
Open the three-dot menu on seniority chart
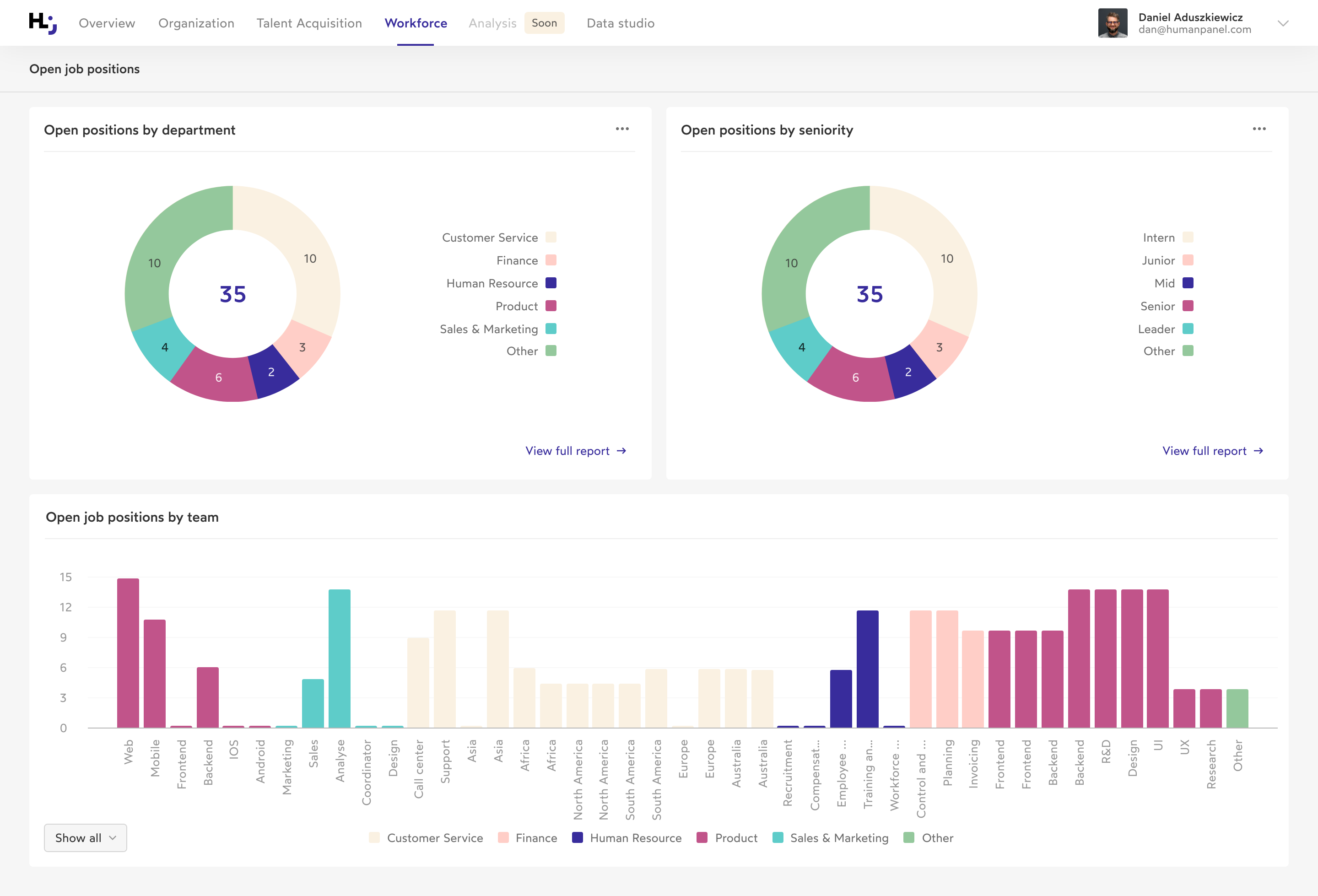pyautogui.click(x=1259, y=129)
